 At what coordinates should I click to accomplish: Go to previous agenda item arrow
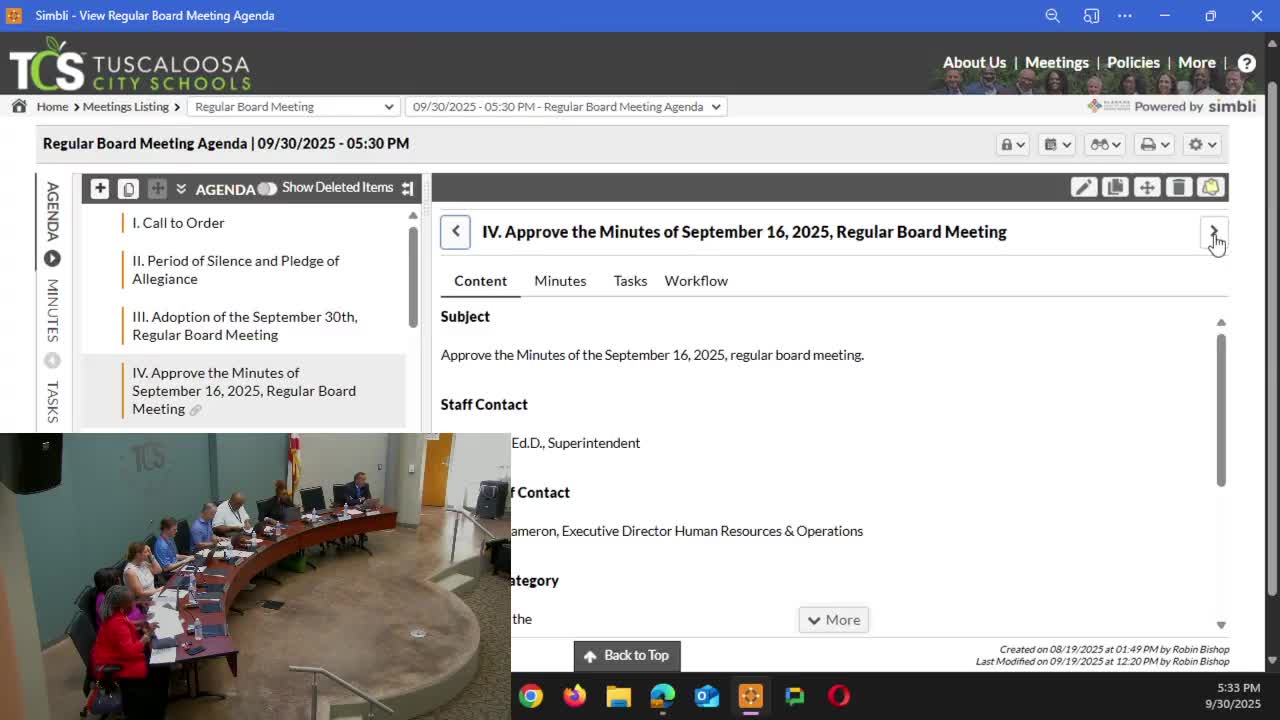click(455, 232)
